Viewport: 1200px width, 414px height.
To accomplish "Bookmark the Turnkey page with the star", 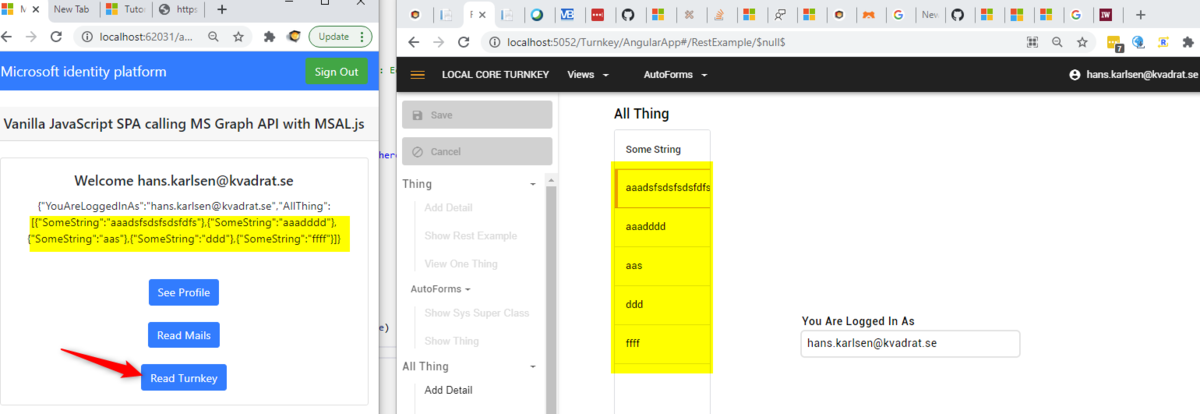I will click(1082, 42).
